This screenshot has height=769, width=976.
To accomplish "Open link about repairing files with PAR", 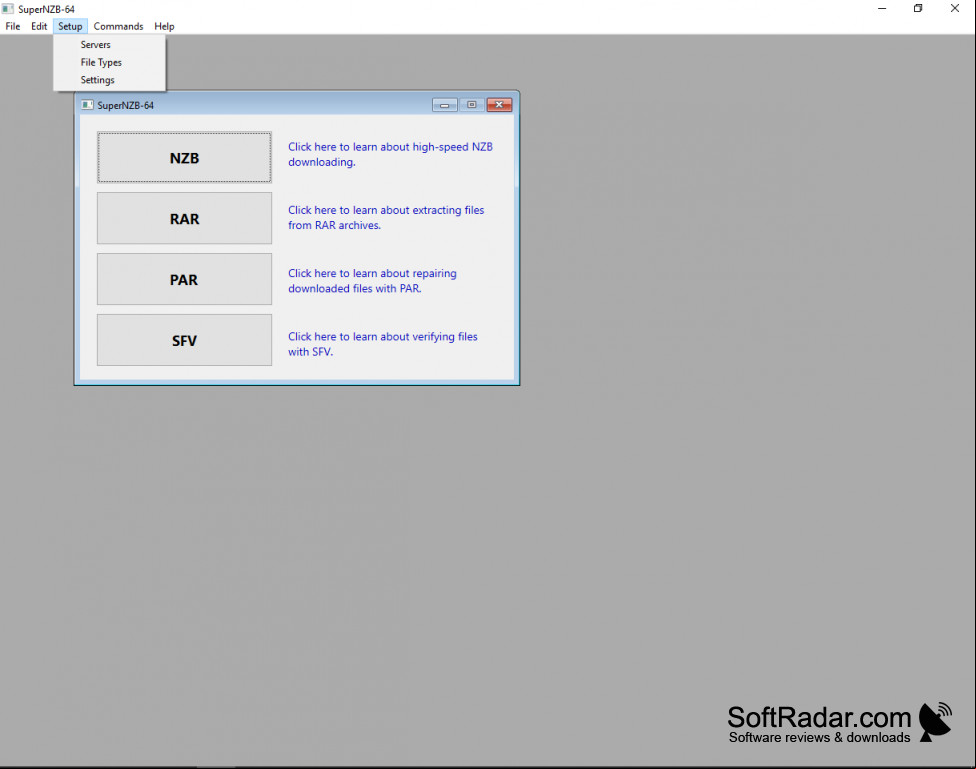I will click(x=372, y=281).
